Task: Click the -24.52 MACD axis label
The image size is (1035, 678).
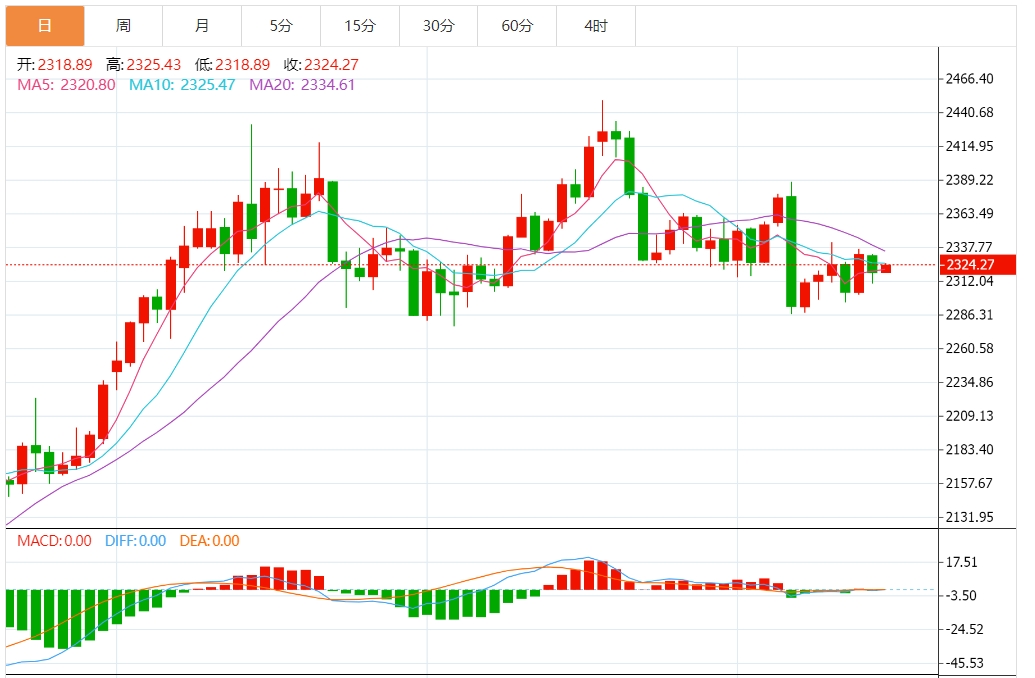Action: point(964,629)
